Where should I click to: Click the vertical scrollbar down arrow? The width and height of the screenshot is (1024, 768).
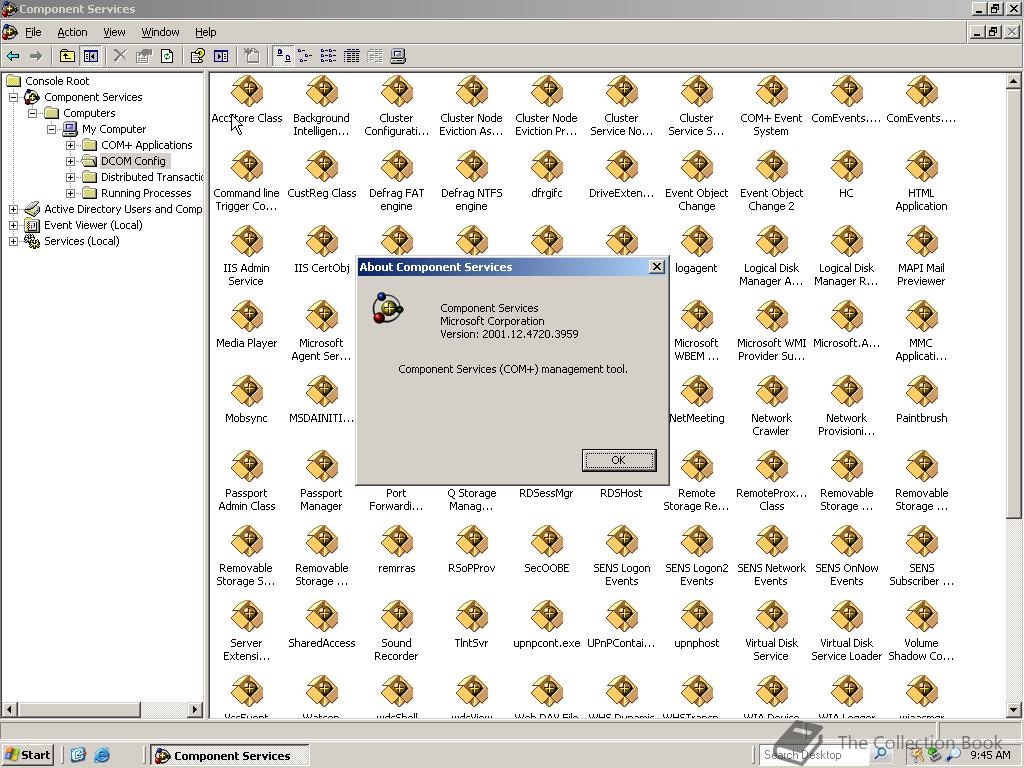click(1013, 709)
